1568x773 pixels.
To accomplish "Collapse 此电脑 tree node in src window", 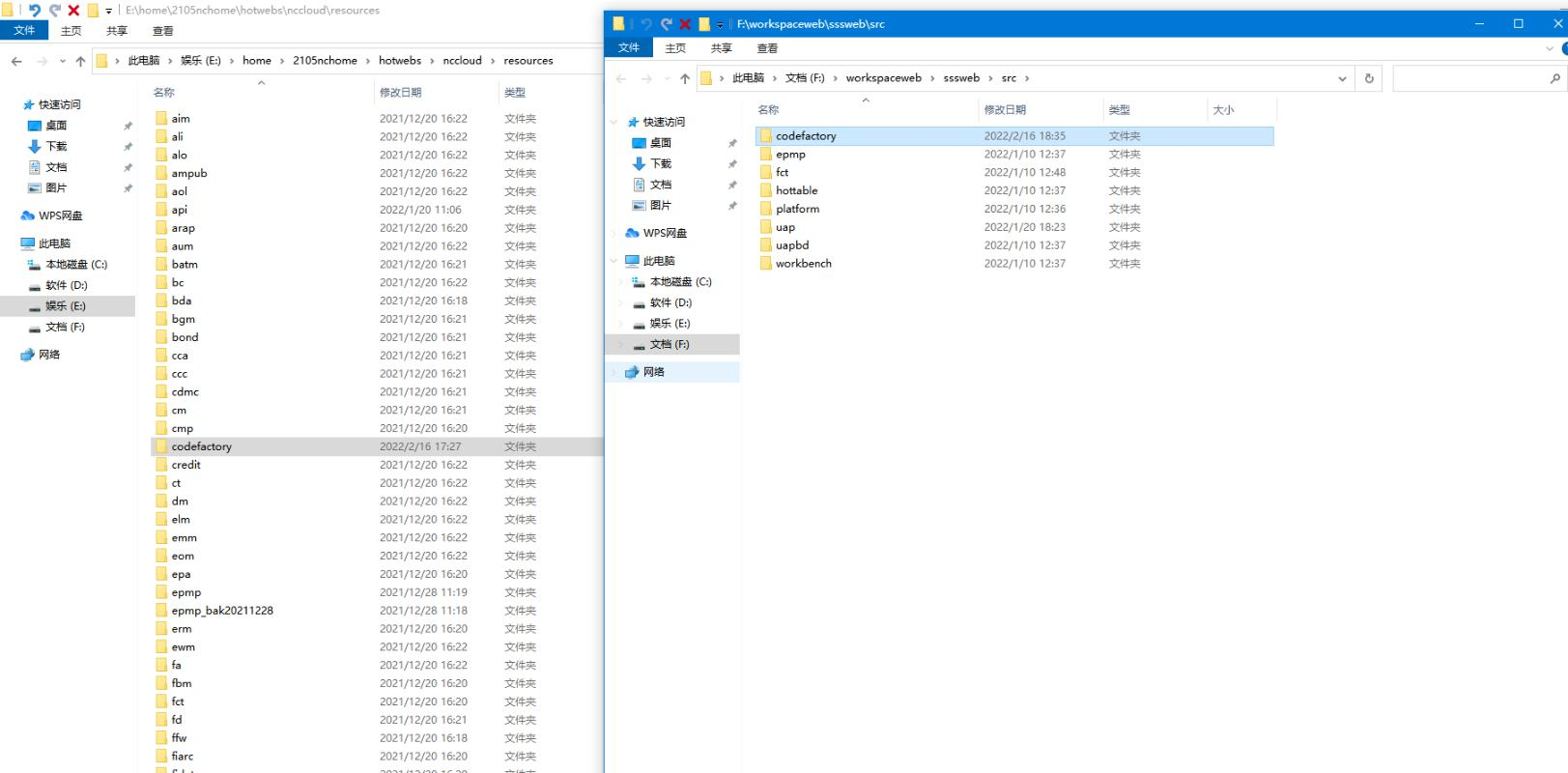I will pos(614,261).
